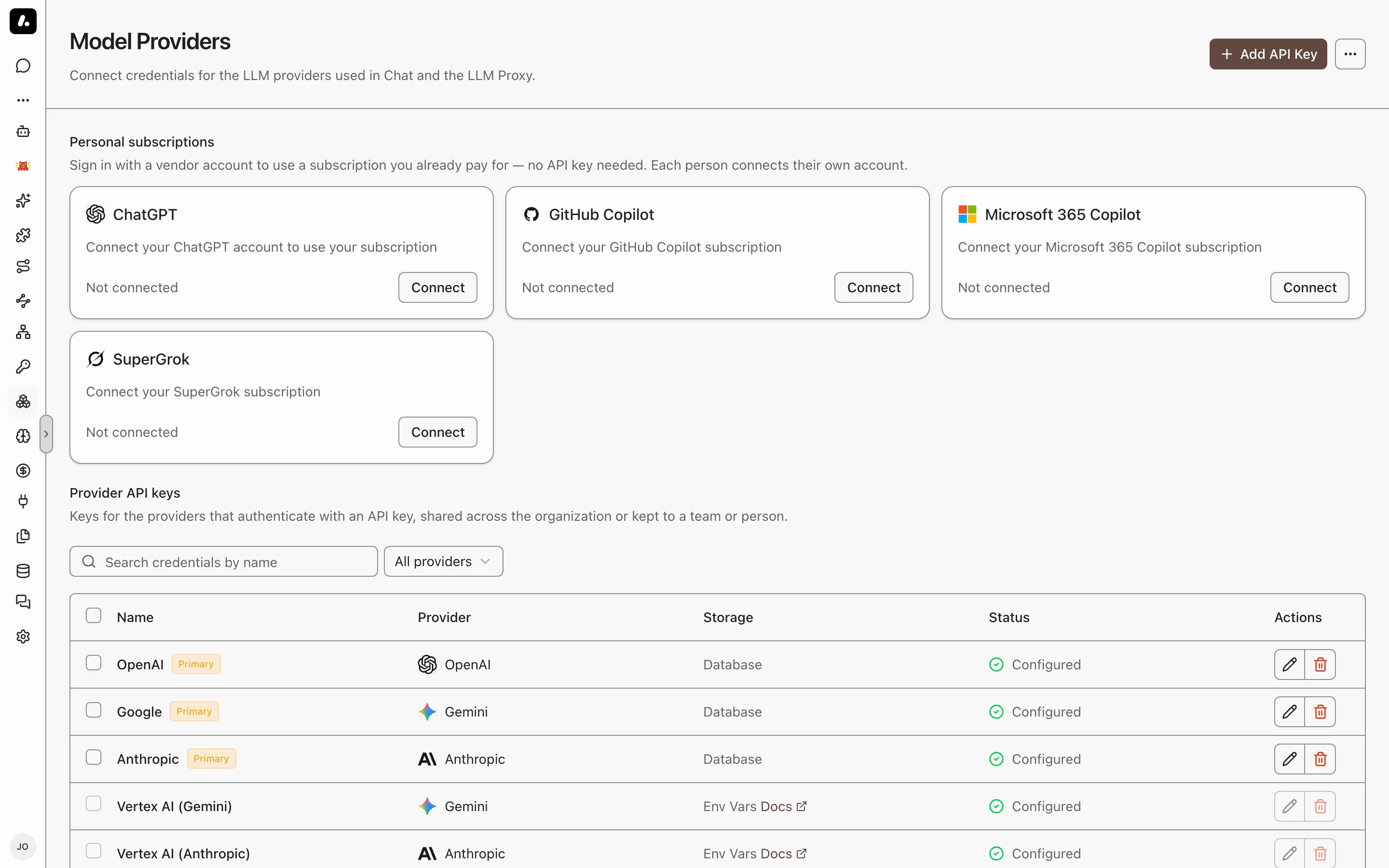Open the copy documents icon in sidebar
This screenshot has width=1389, height=868.
[x=23, y=536]
